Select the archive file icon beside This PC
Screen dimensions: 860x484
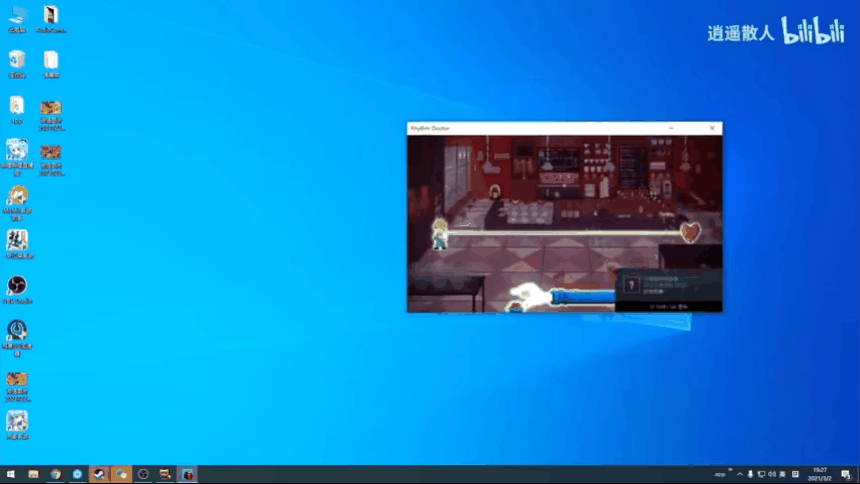[x=51, y=19]
